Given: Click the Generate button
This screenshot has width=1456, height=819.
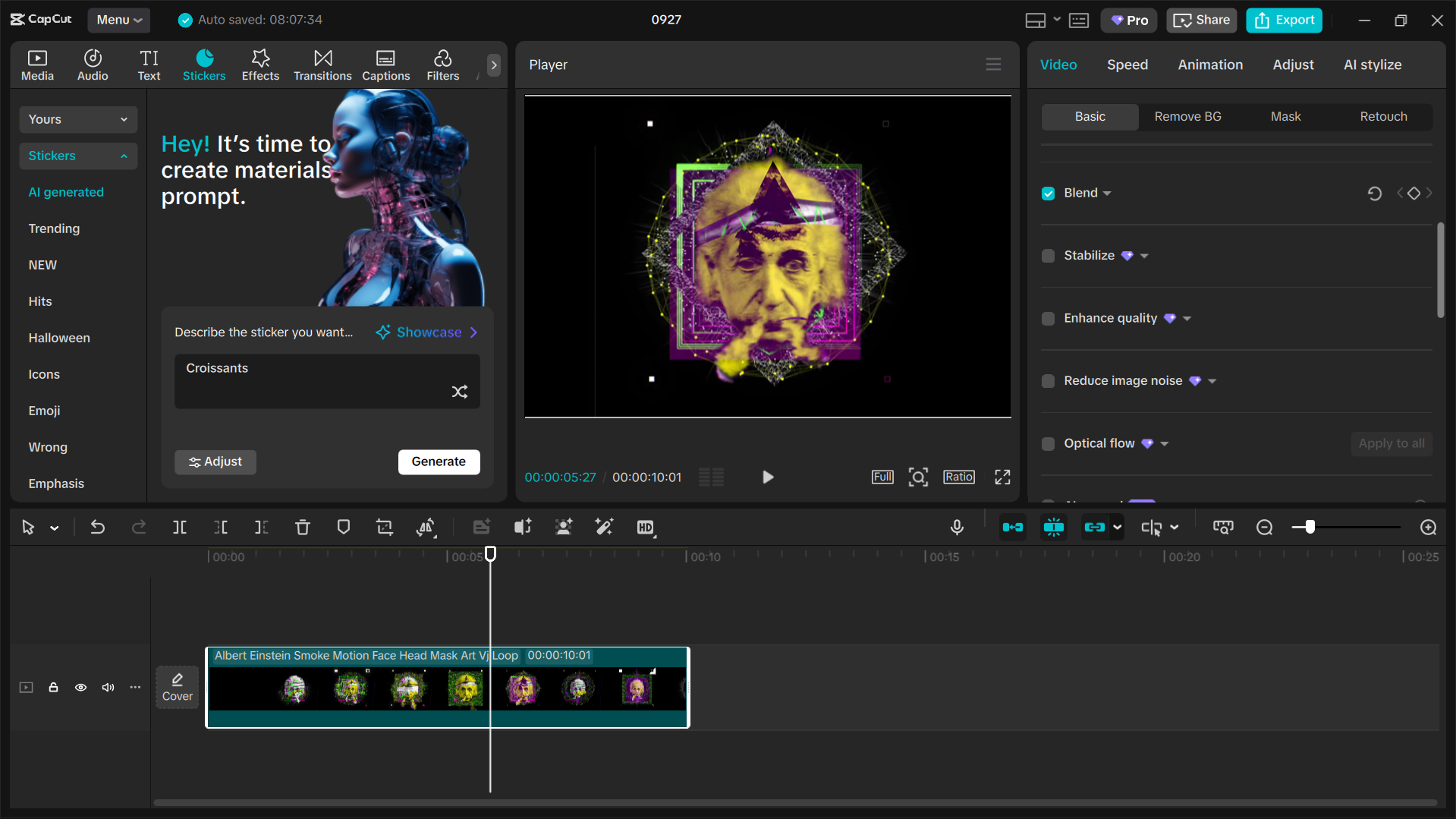Looking at the screenshot, I should (x=439, y=461).
